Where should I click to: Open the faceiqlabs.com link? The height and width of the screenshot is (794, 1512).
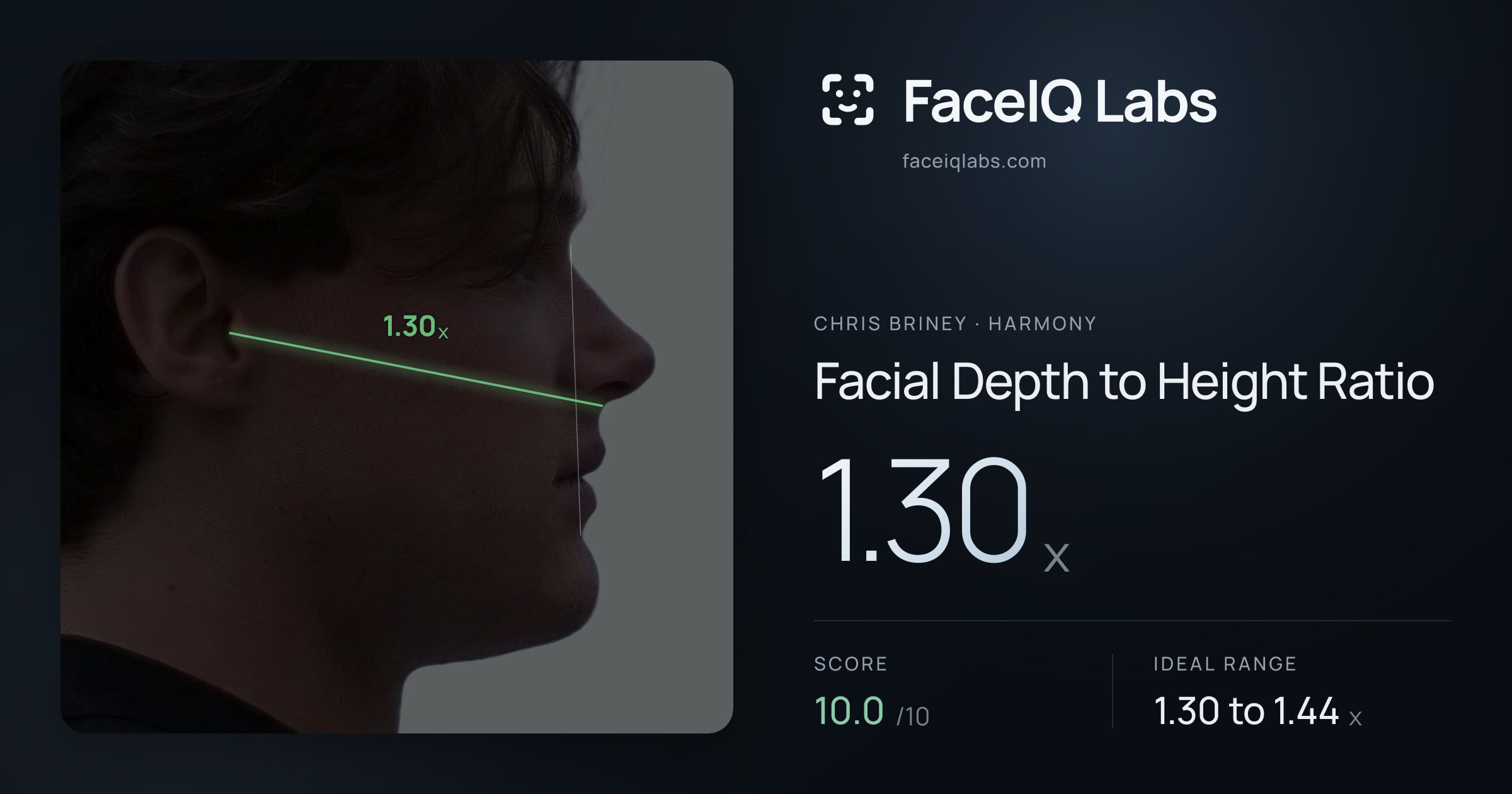[x=974, y=161]
